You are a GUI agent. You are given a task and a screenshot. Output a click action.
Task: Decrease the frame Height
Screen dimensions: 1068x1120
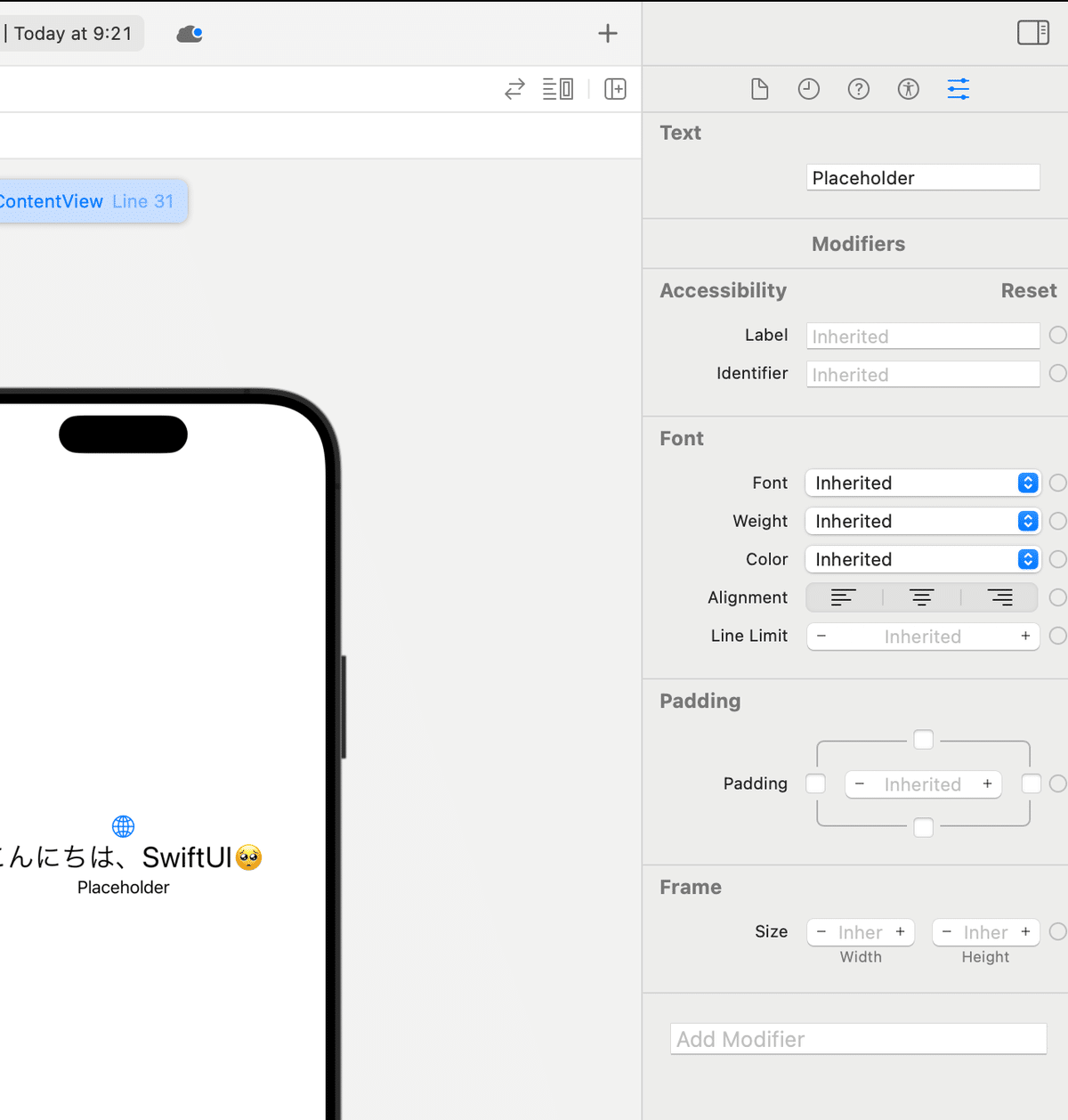coord(947,931)
